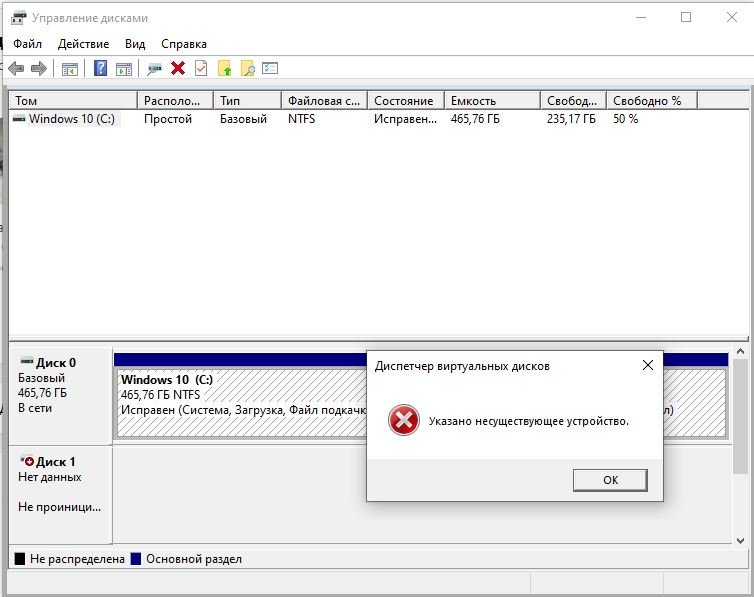The height and width of the screenshot is (597, 754).
Task: Click the properties checkmark page icon
Action: point(201,68)
